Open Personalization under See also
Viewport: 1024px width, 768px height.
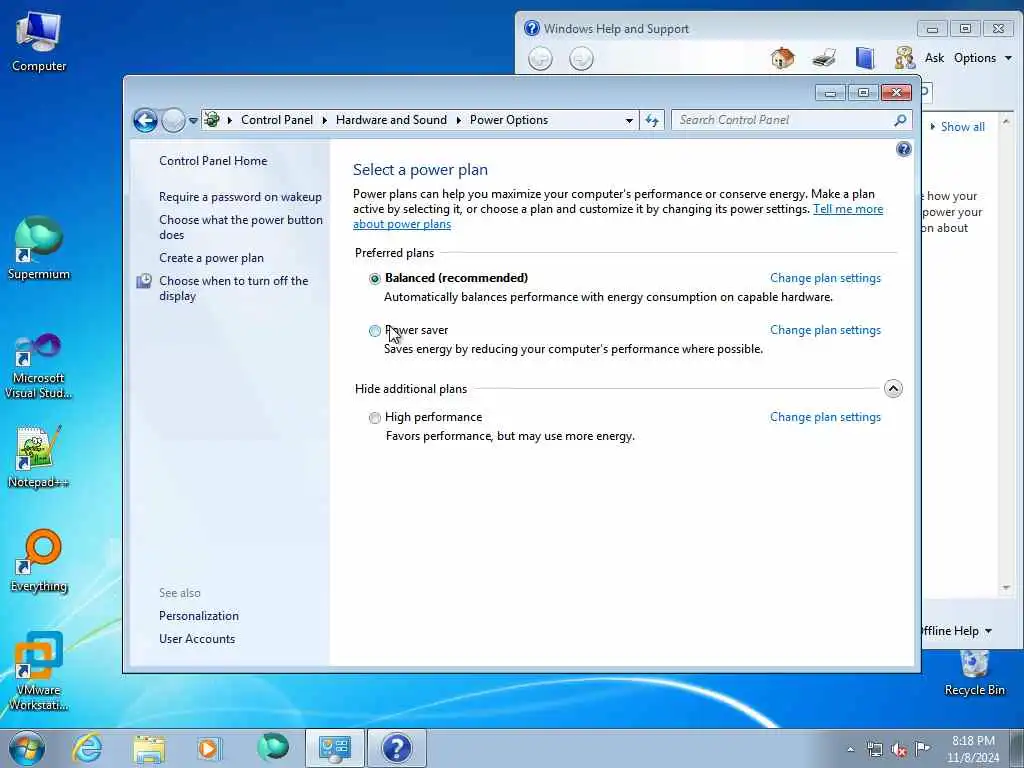click(199, 616)
